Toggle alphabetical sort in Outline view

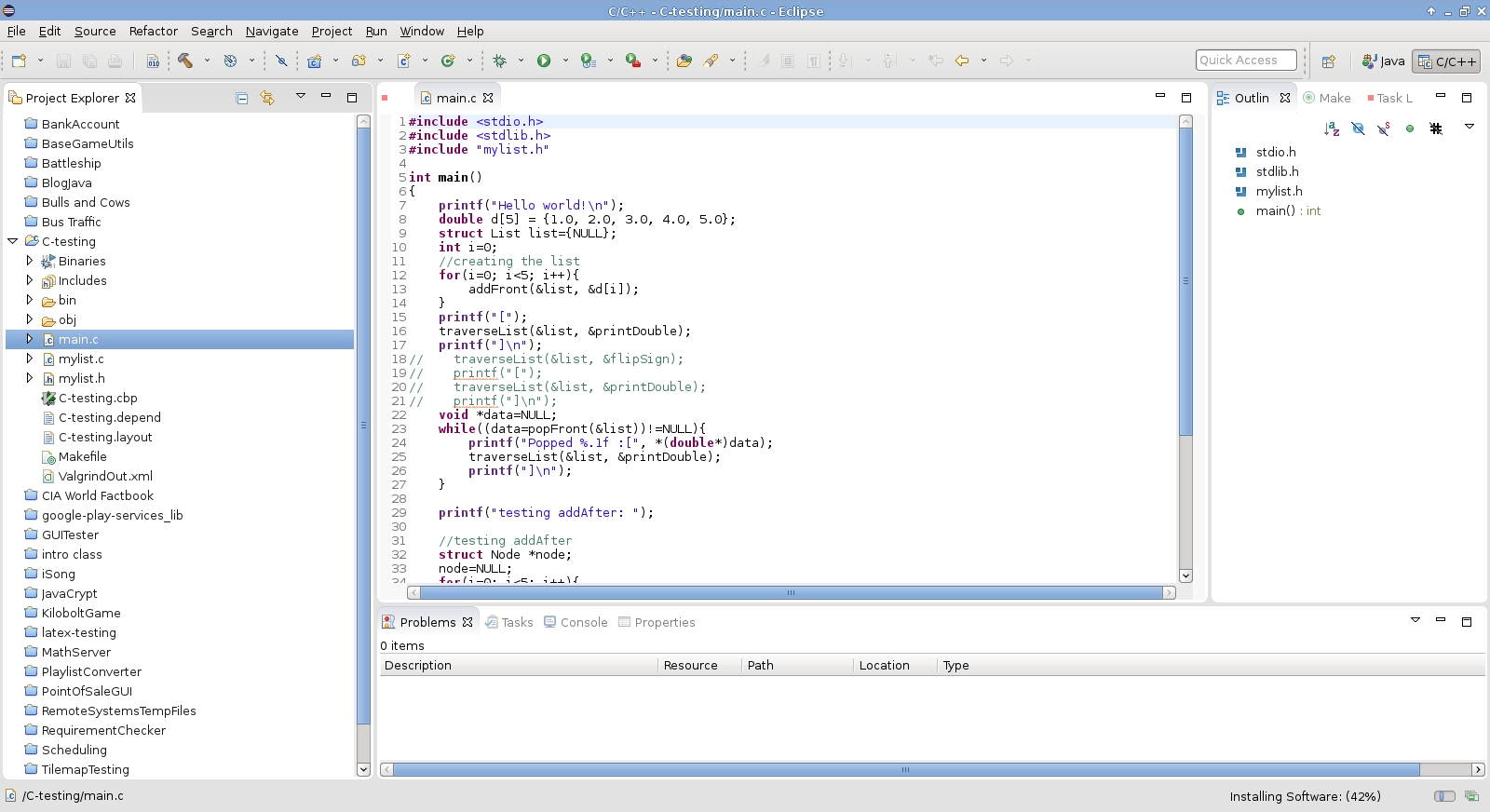[x=1332, y=129]
